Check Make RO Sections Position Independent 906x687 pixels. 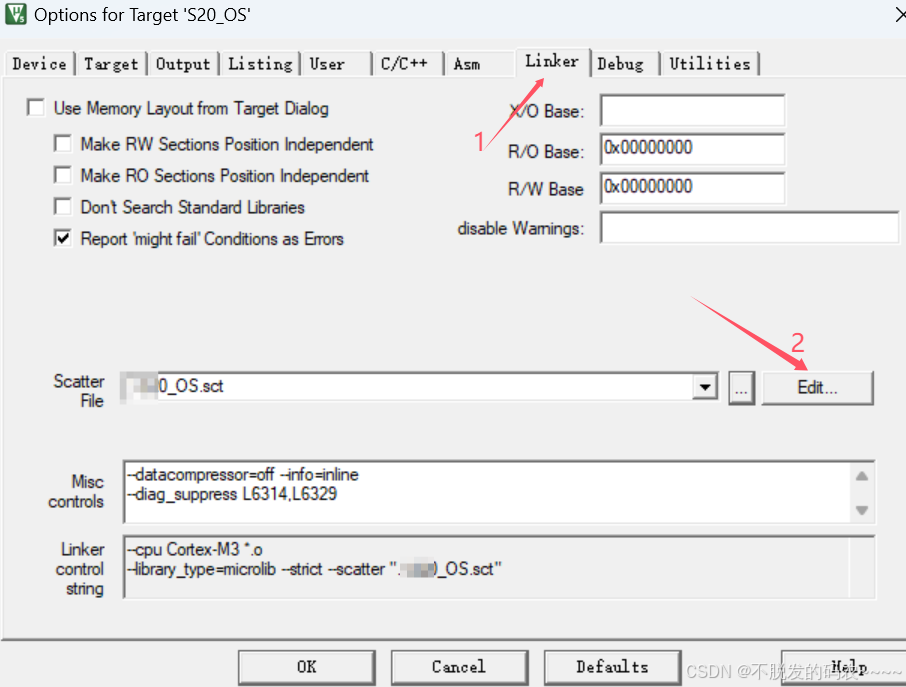tap(63, 175)
